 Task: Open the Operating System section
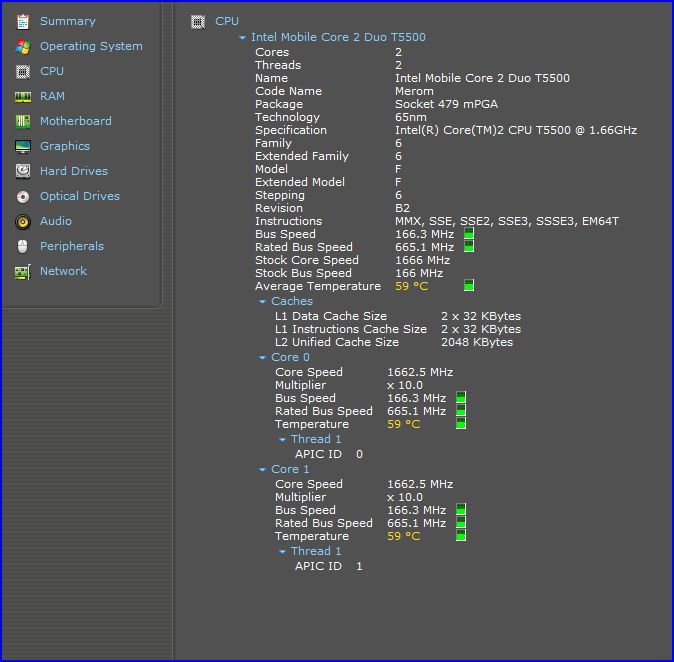point(91,46)
